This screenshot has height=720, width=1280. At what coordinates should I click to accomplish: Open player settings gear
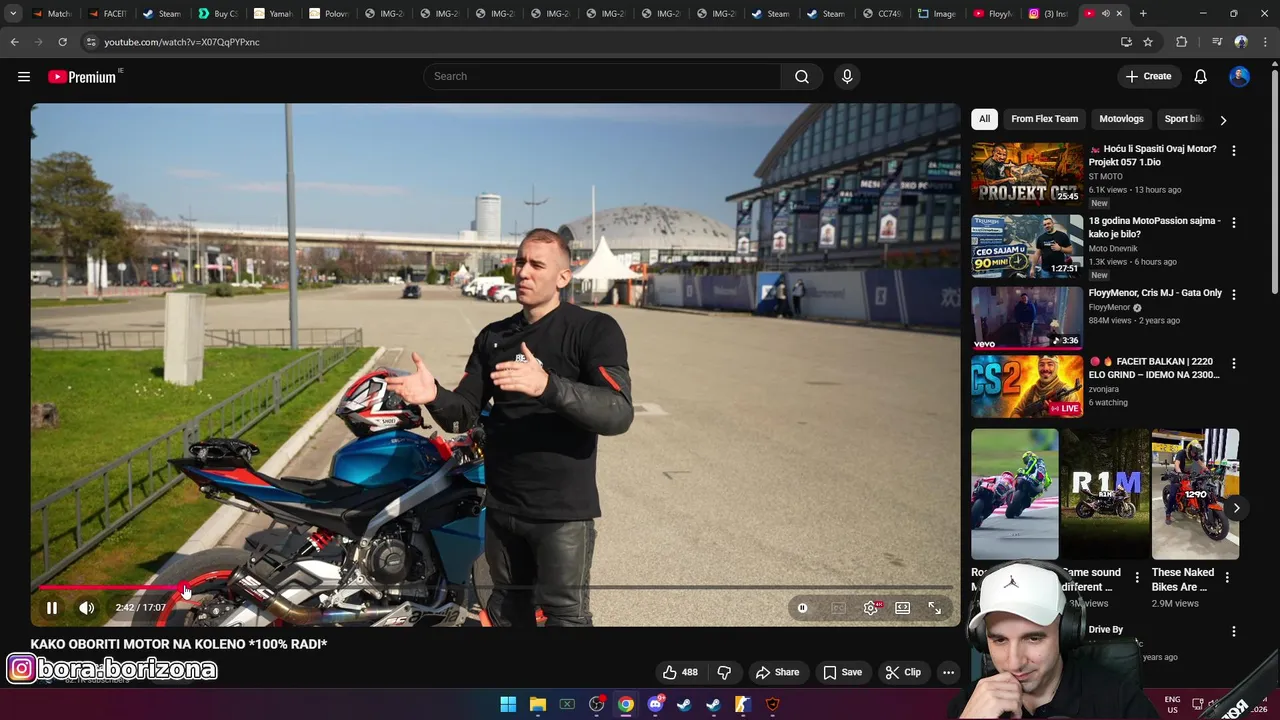pos(871,608)
